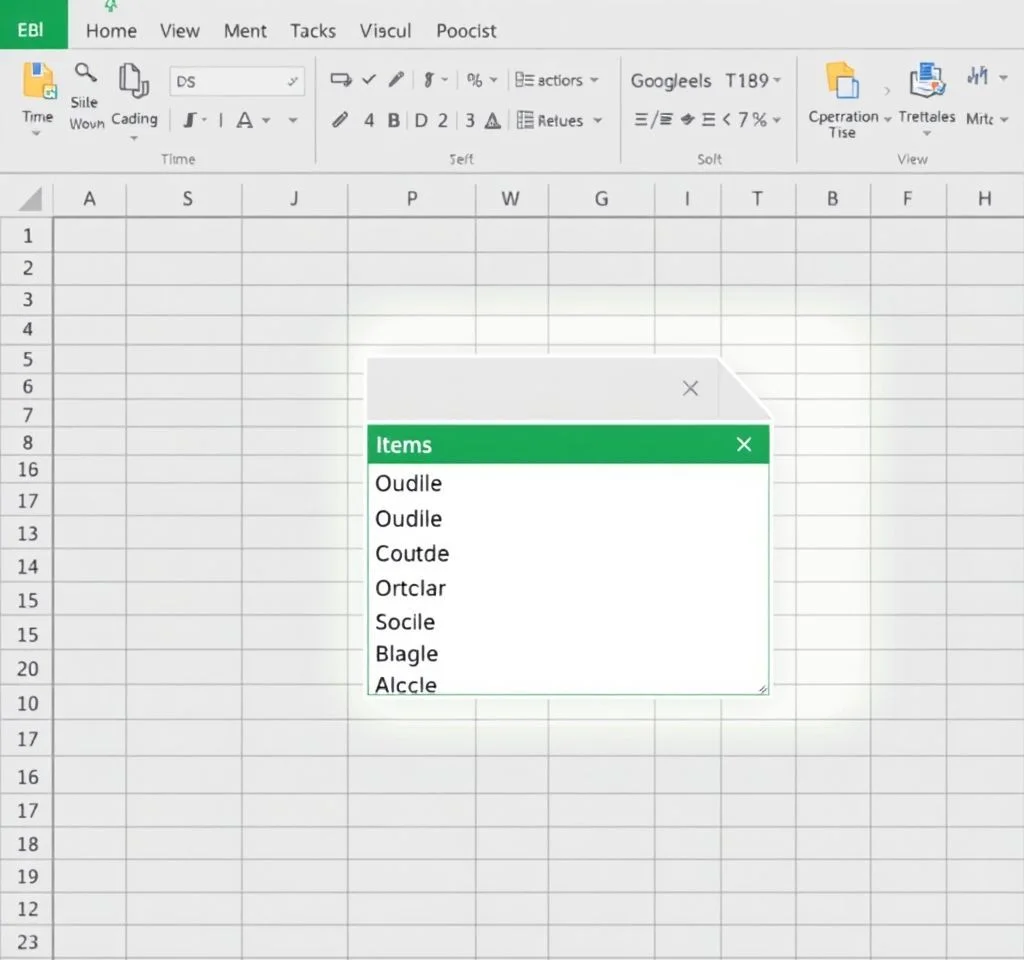
Task: Open the green EBI file button
Action: click(32, 27)
